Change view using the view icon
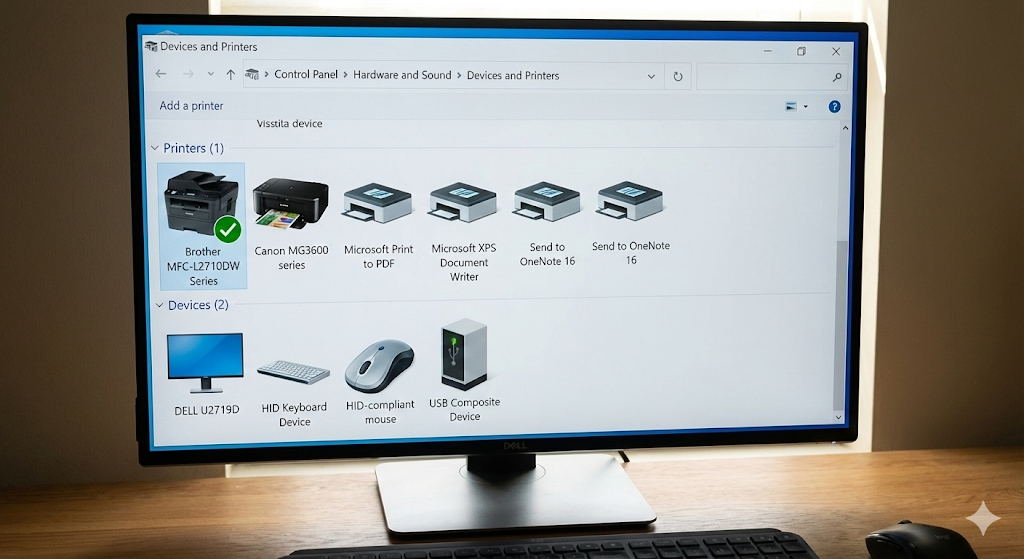The height and width of the screenshot is (559, 1024). coord(791,106)
